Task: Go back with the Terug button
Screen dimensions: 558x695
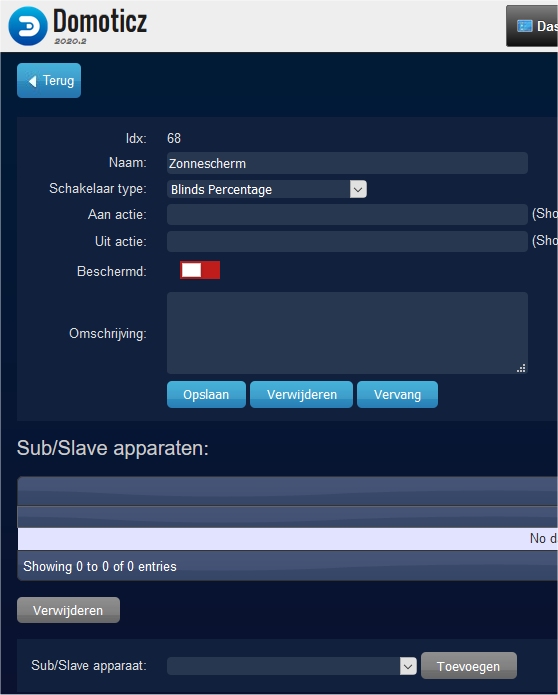Action: 49,81
